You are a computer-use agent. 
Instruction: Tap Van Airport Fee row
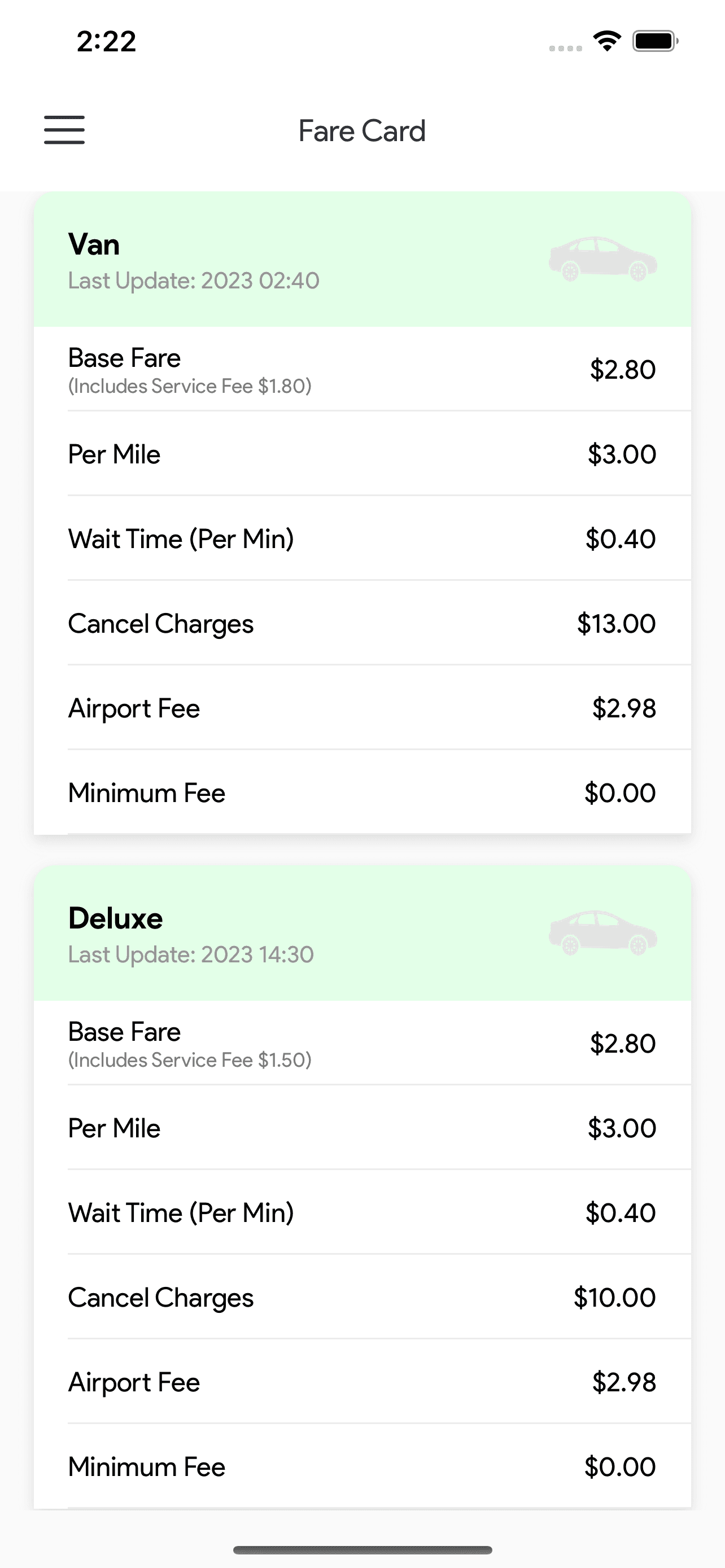tap(362, 708)
